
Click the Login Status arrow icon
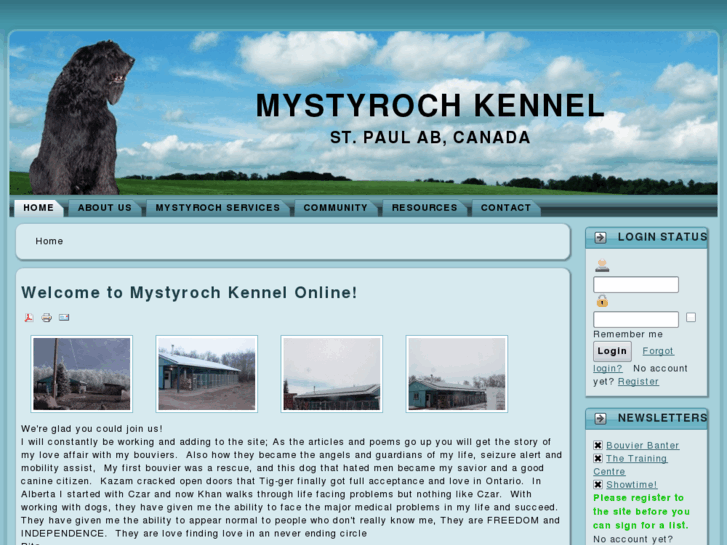point(600,237)
